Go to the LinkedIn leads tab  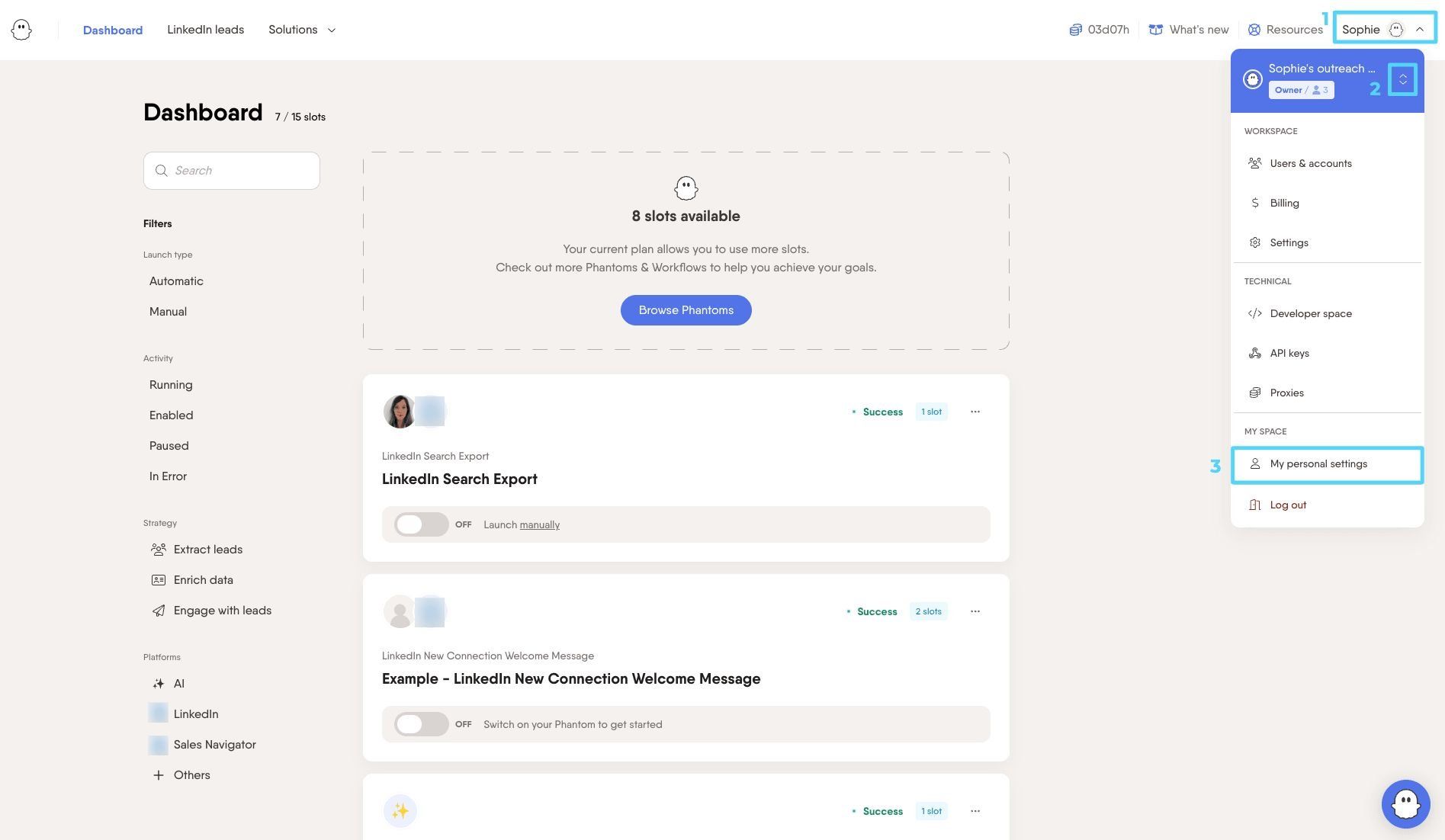pos(205,30)
